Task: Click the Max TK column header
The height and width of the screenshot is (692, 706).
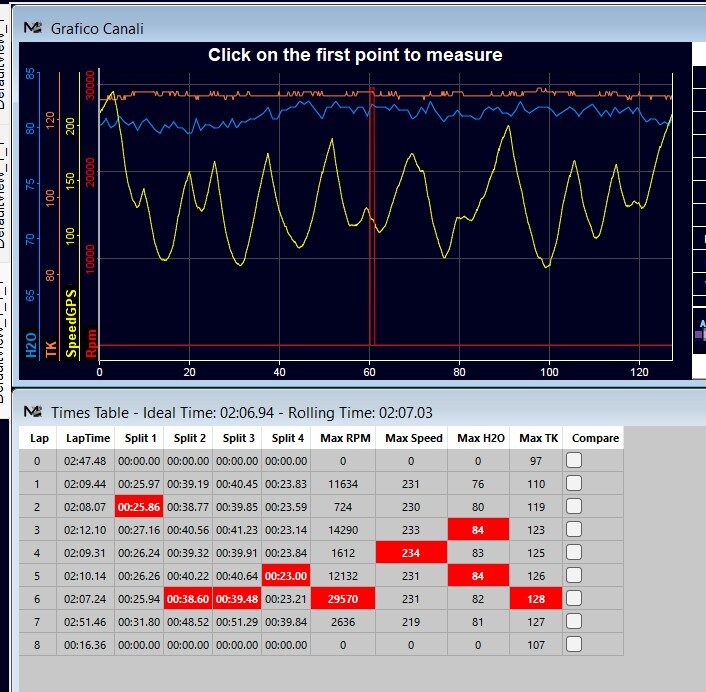Action: [x=538, y=438]
